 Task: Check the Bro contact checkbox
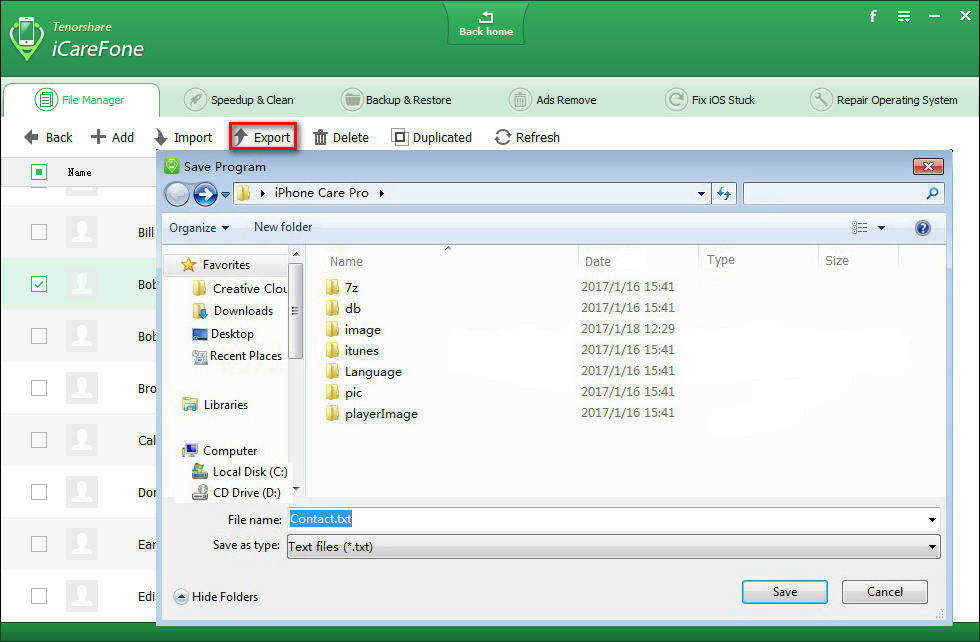[x=39, y=388]
